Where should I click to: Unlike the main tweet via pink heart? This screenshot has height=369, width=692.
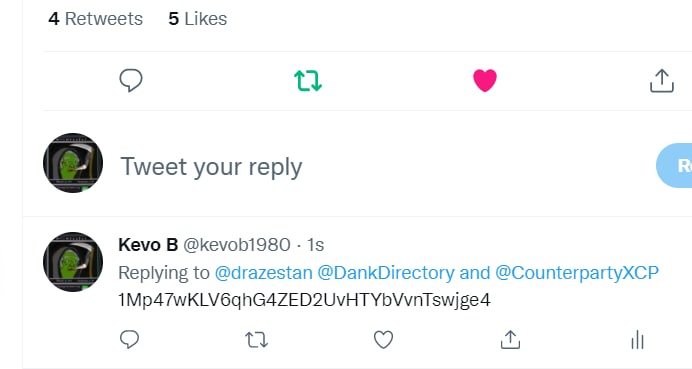[x=485, y=80]
